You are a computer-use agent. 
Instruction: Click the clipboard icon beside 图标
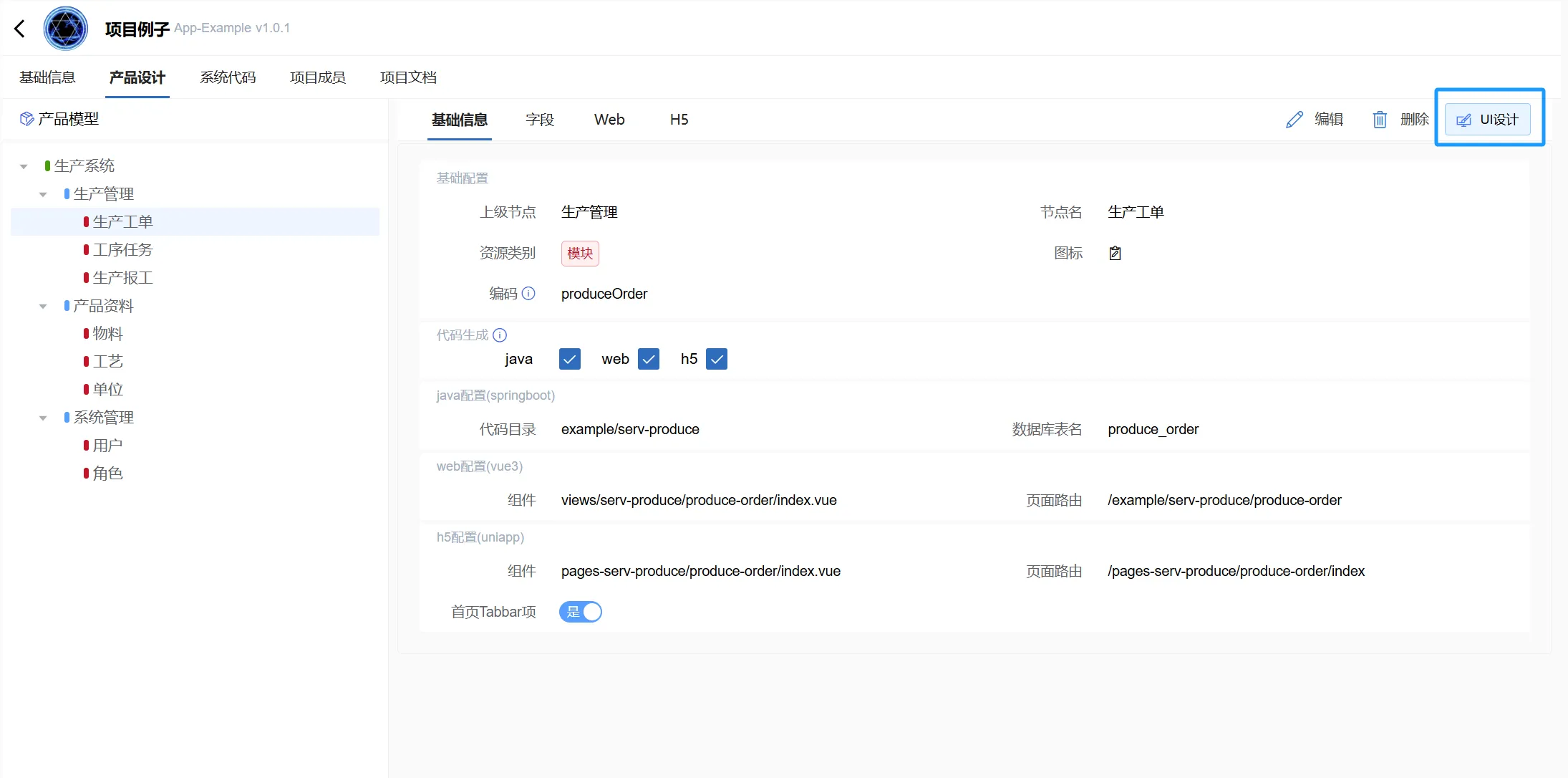[x=1115, y=253]
